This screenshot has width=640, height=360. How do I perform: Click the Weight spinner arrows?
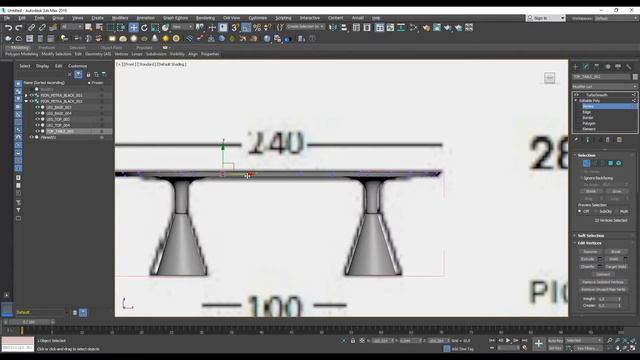tap(620, 299)
